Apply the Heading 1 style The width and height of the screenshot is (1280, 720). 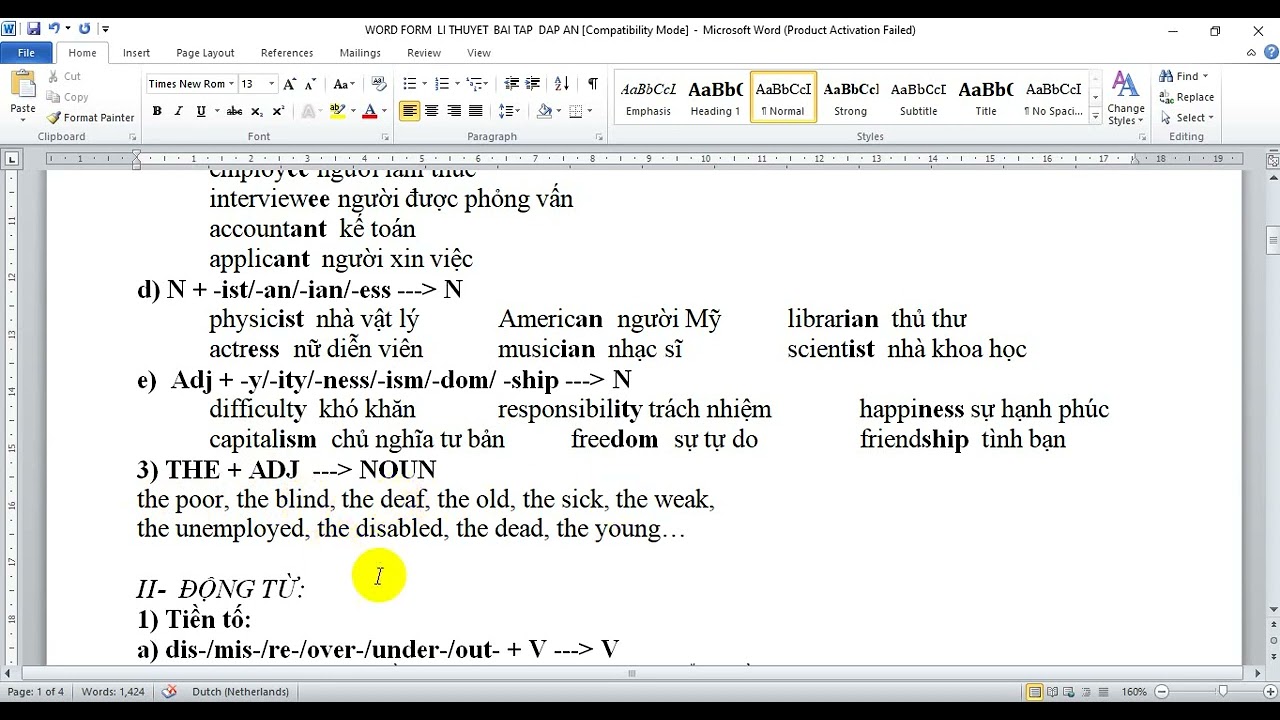coord(715,97)
